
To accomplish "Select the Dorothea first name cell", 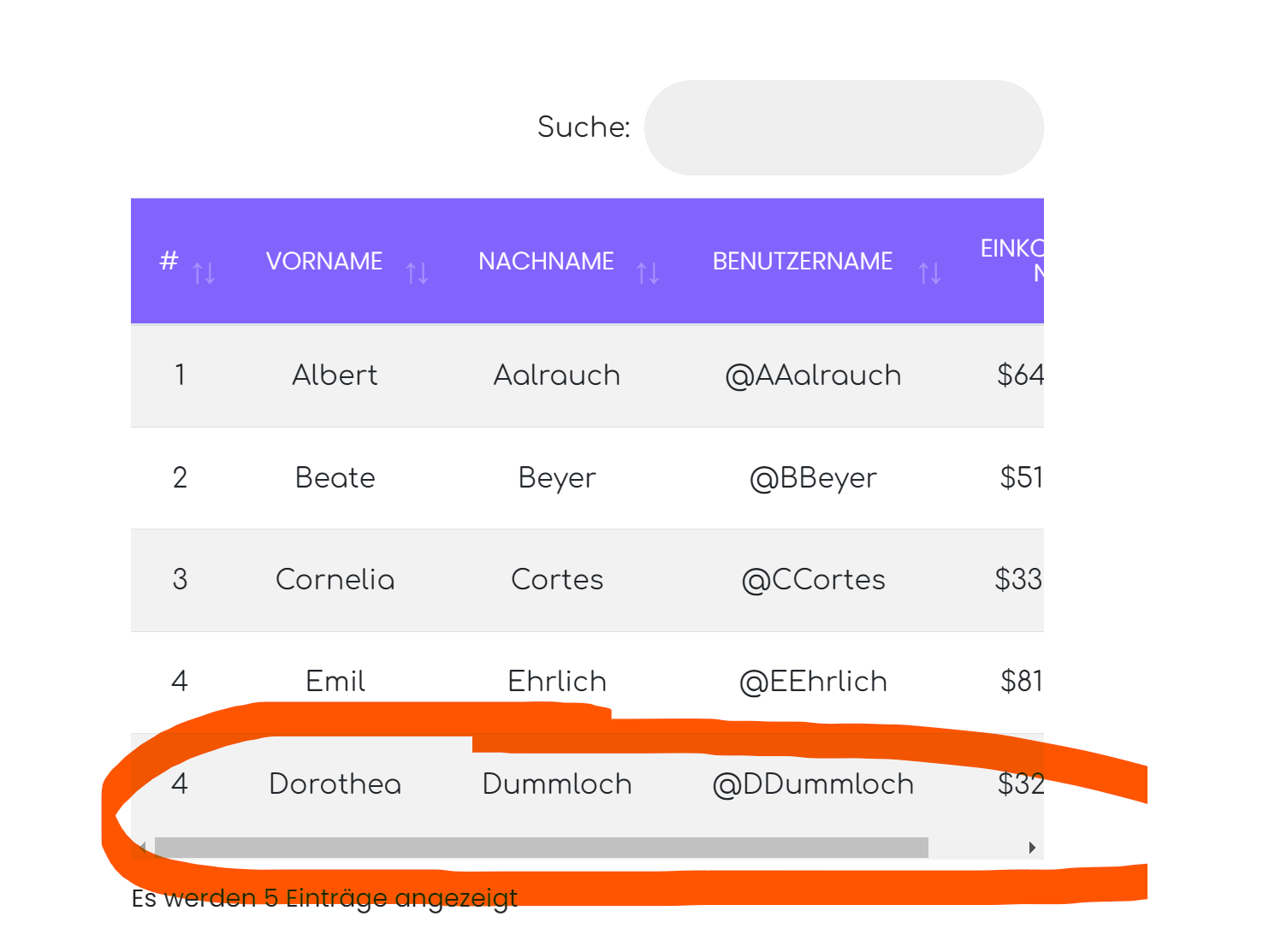I will pos(335,784).
